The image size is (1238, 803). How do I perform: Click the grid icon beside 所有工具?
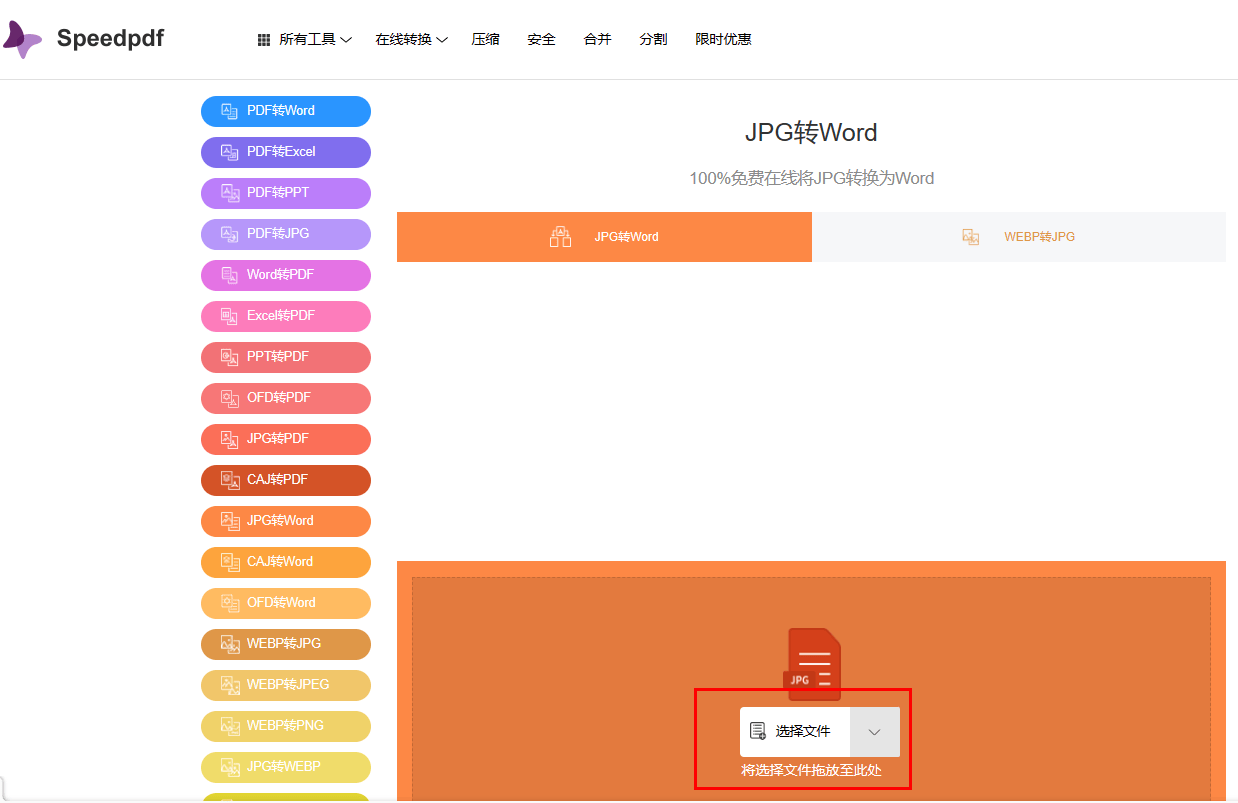coord(263,39)
